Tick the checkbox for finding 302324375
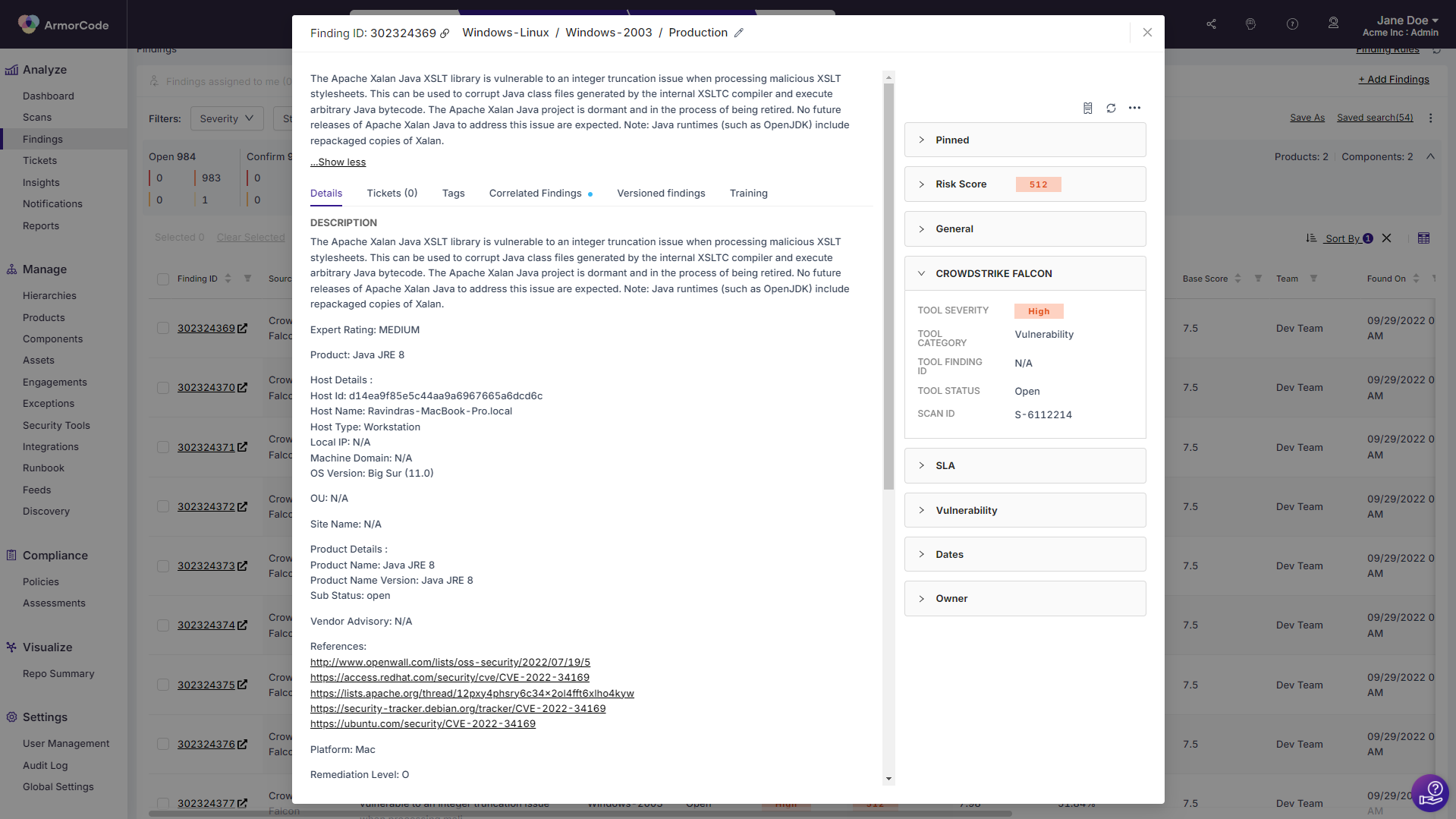Image resolution: width=1456 pixels, height=819 pixels. tap(163, 684)
